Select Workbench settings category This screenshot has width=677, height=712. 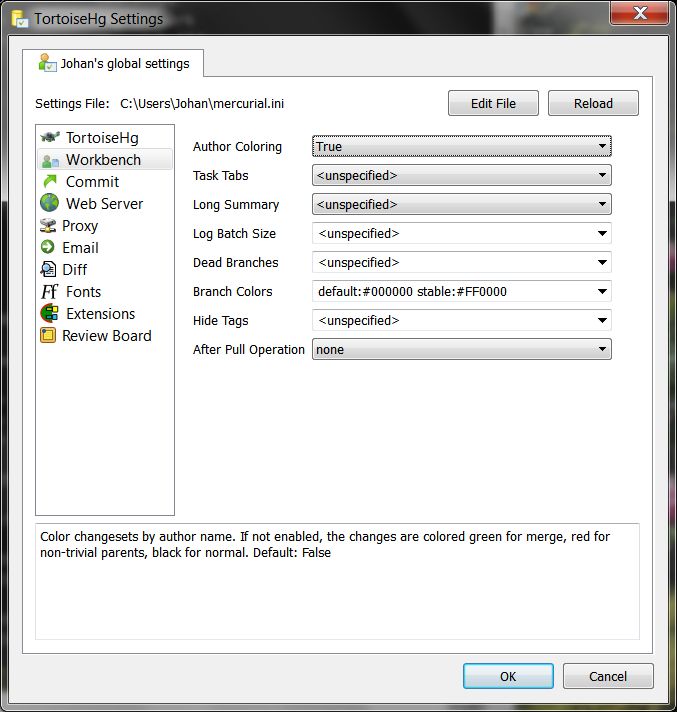[105, 160]
